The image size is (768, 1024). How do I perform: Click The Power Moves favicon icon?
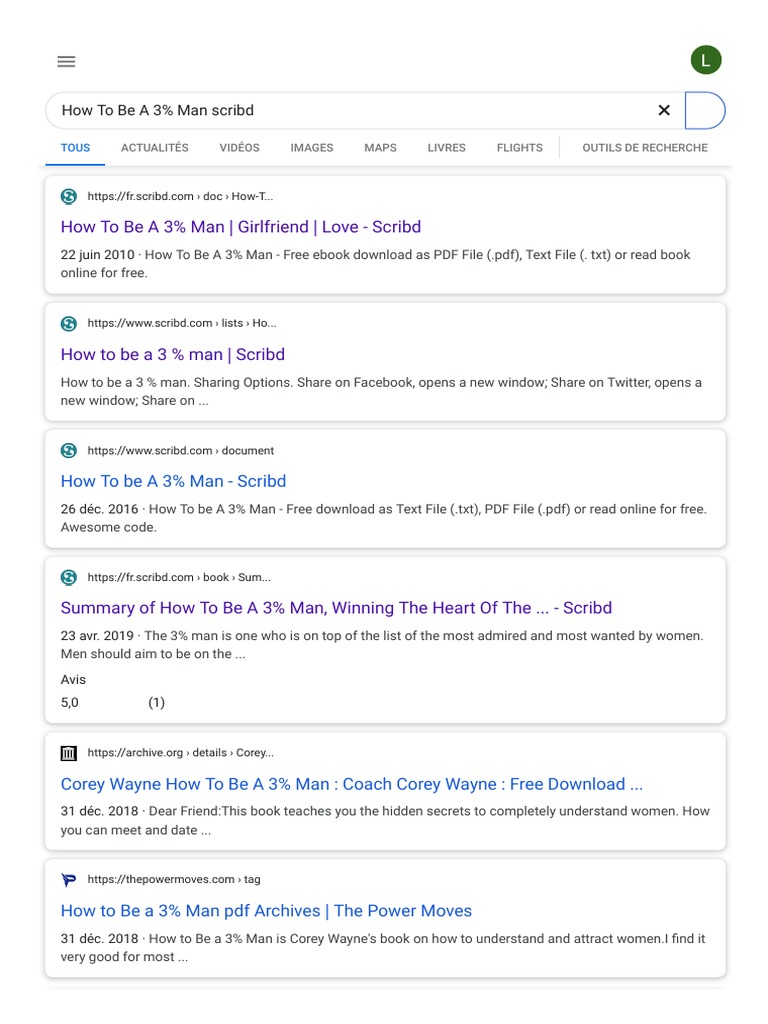[69, 879]
